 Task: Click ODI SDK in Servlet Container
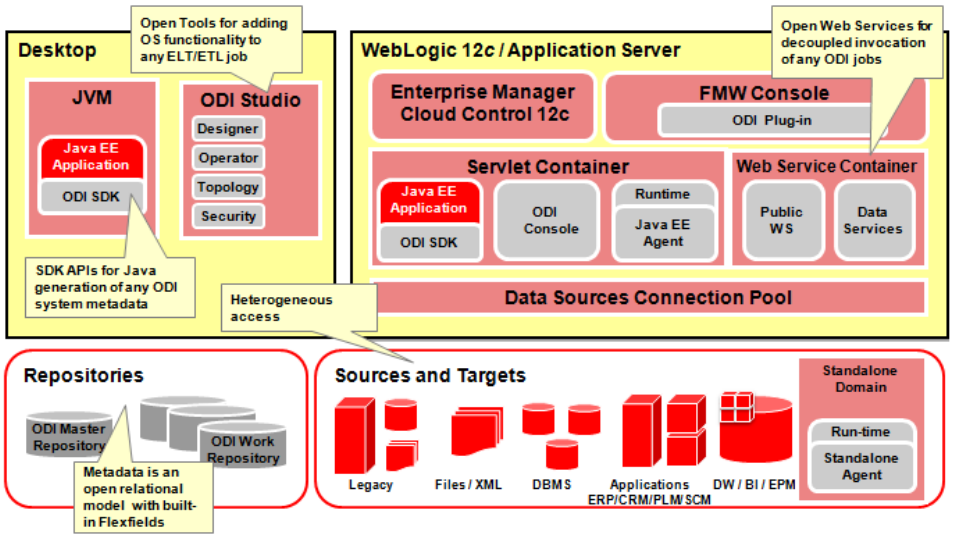[429, 242]
